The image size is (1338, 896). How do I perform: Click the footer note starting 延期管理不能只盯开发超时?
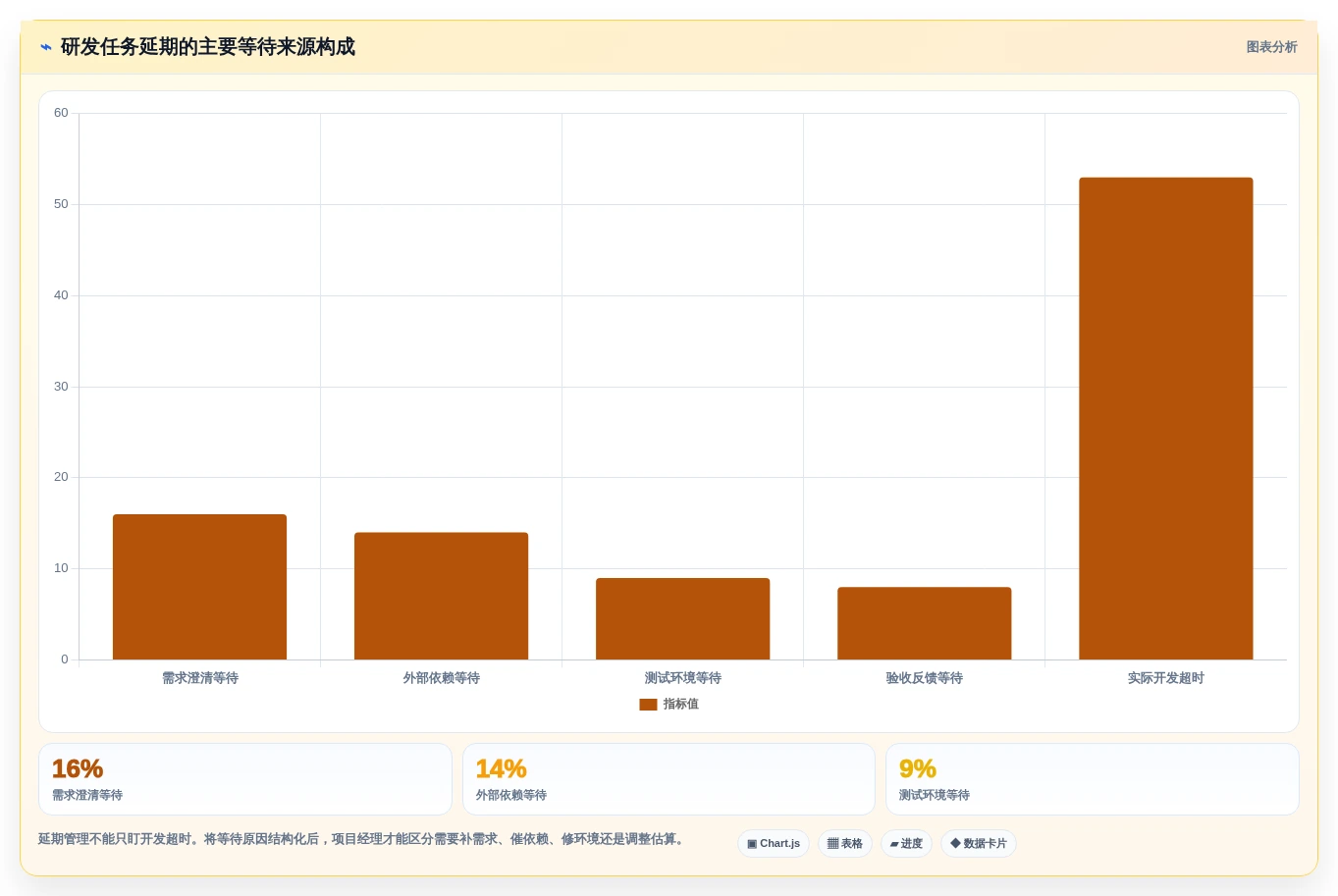[361, 839]
